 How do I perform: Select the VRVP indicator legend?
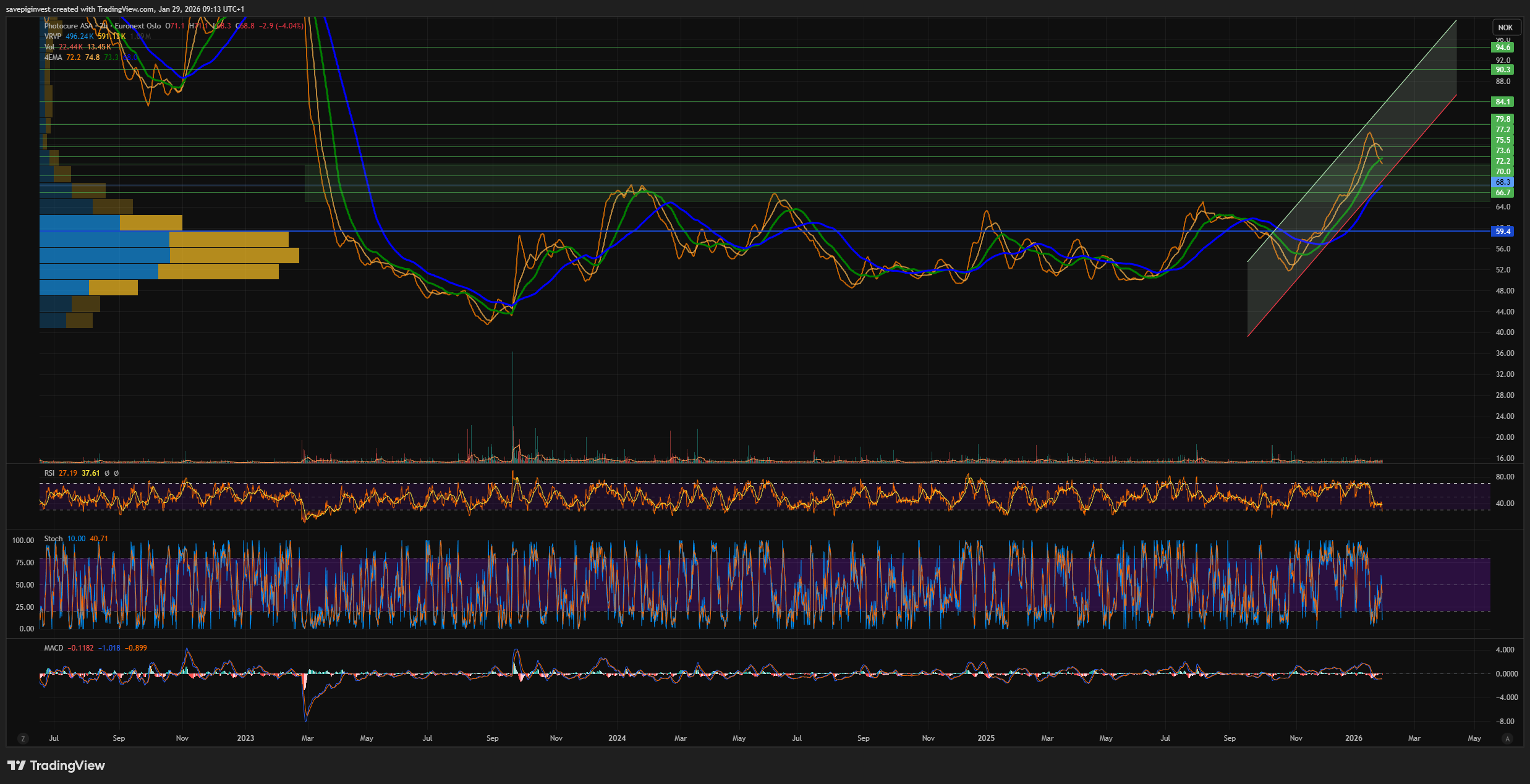(53, 36)
